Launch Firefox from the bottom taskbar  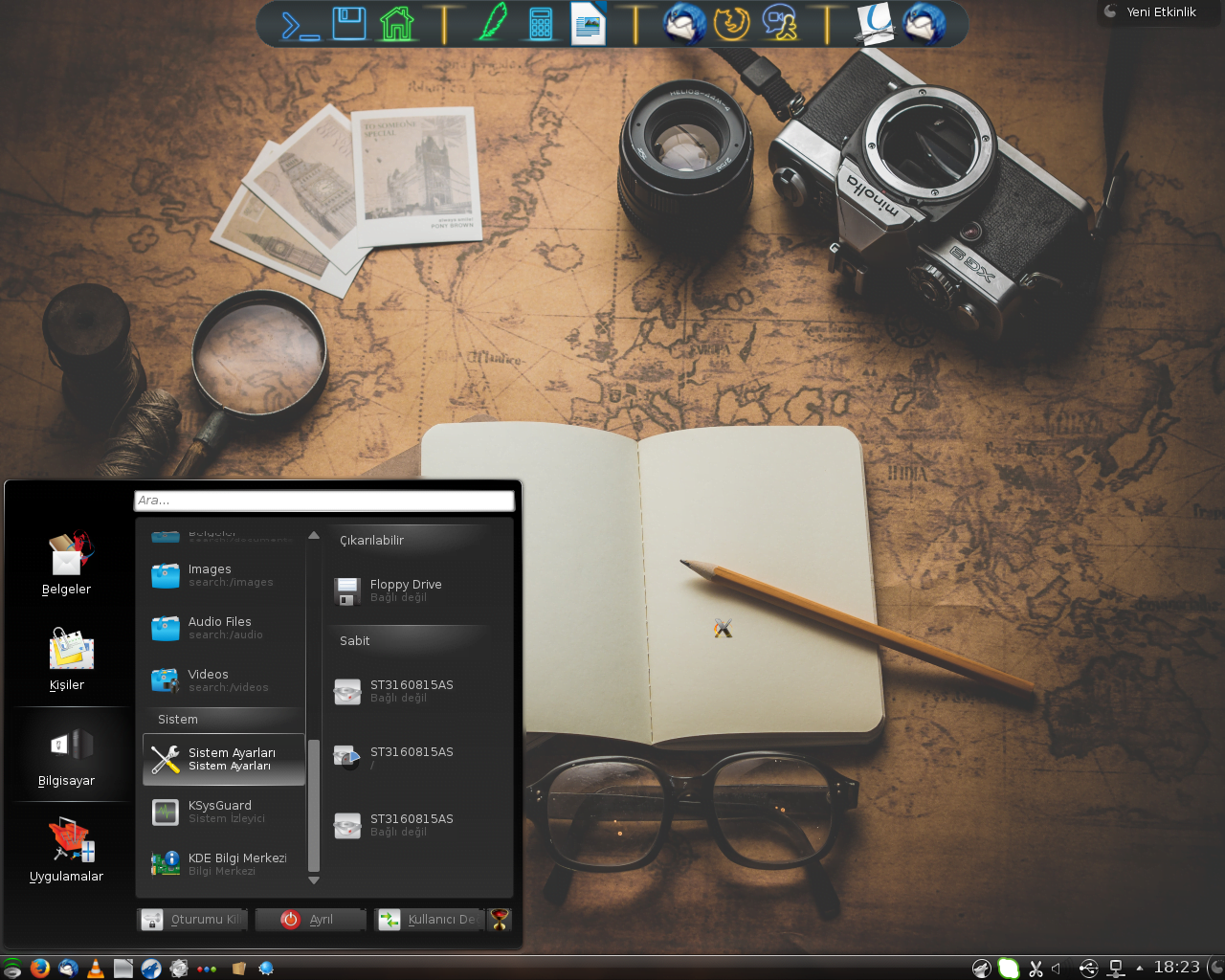coord(39,969)
